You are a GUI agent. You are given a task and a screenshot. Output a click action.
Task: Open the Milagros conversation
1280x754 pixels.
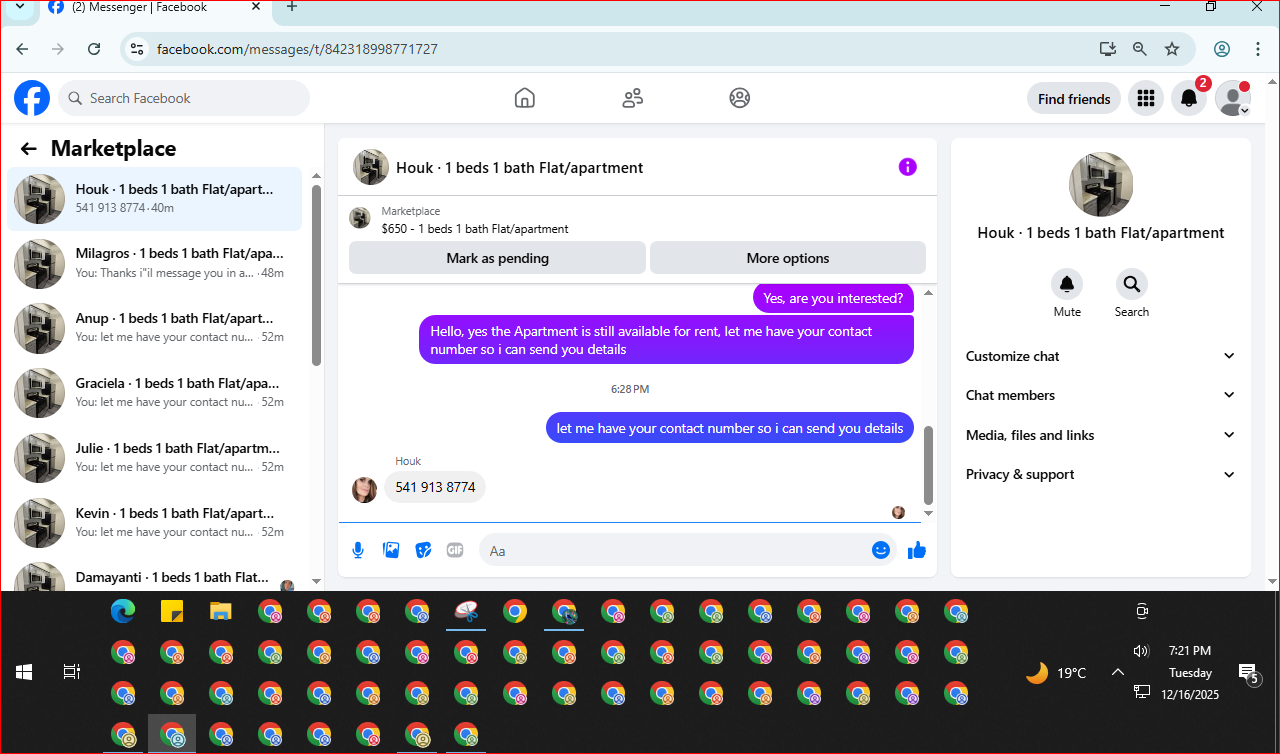click(x=155, y=263)
